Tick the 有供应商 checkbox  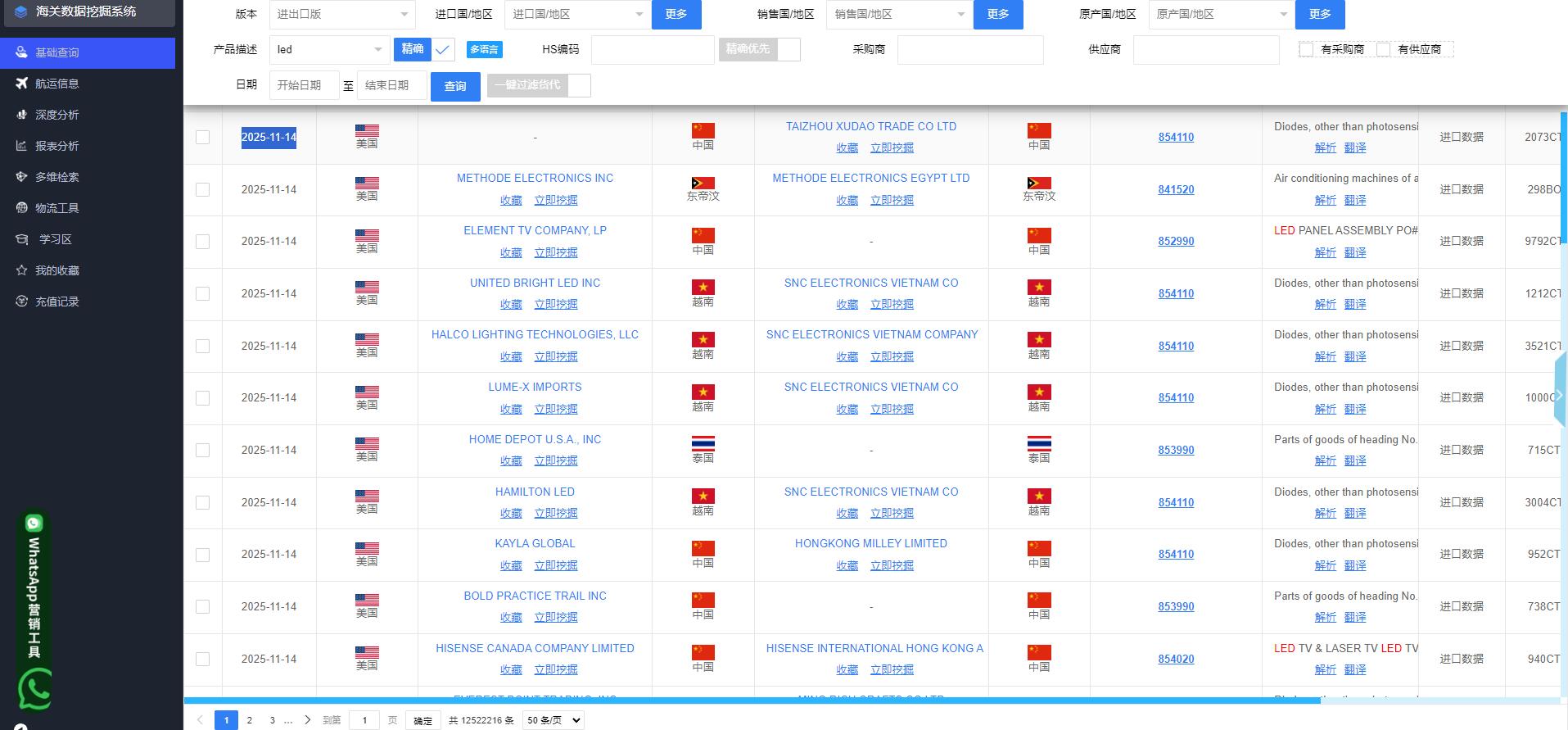pos(1383,50)
